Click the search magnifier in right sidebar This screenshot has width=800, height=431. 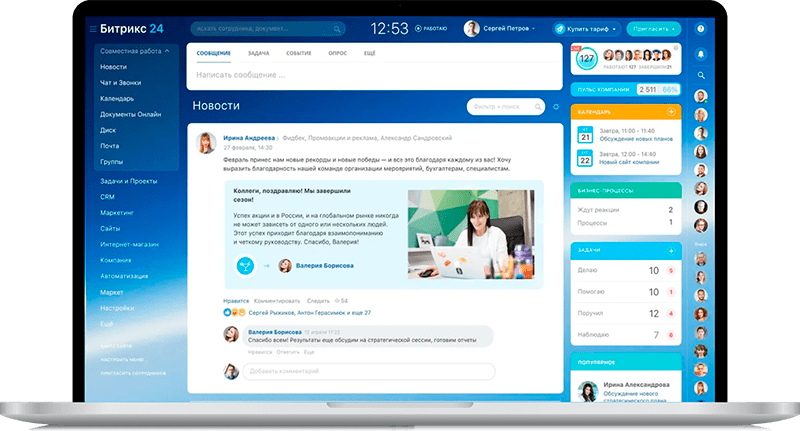701,75
